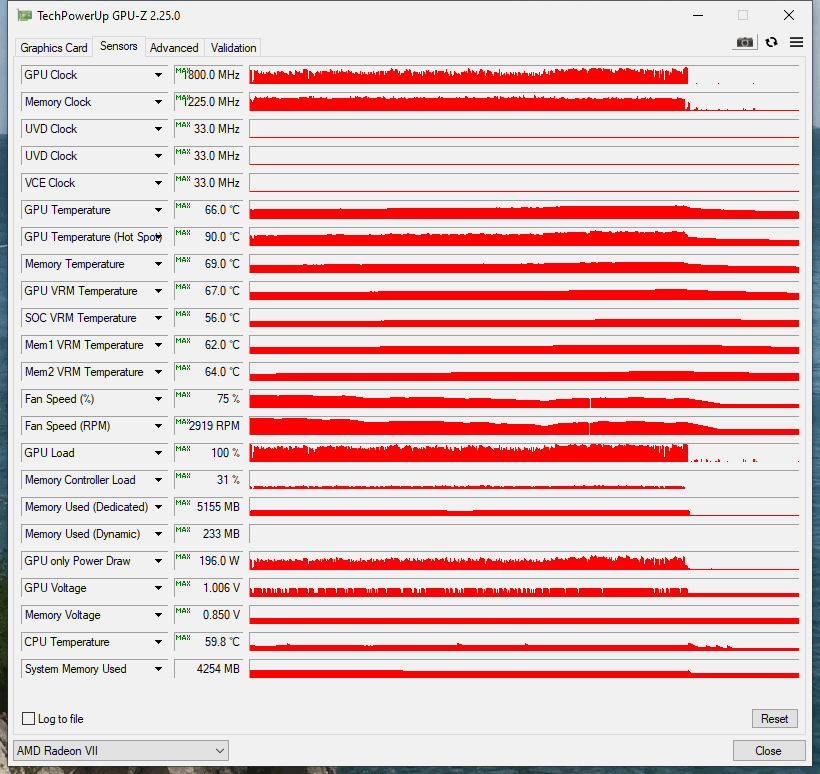Open the VCE Clock sensor dropdown
This screenshot has width=820, height=774.
[158, 183]
